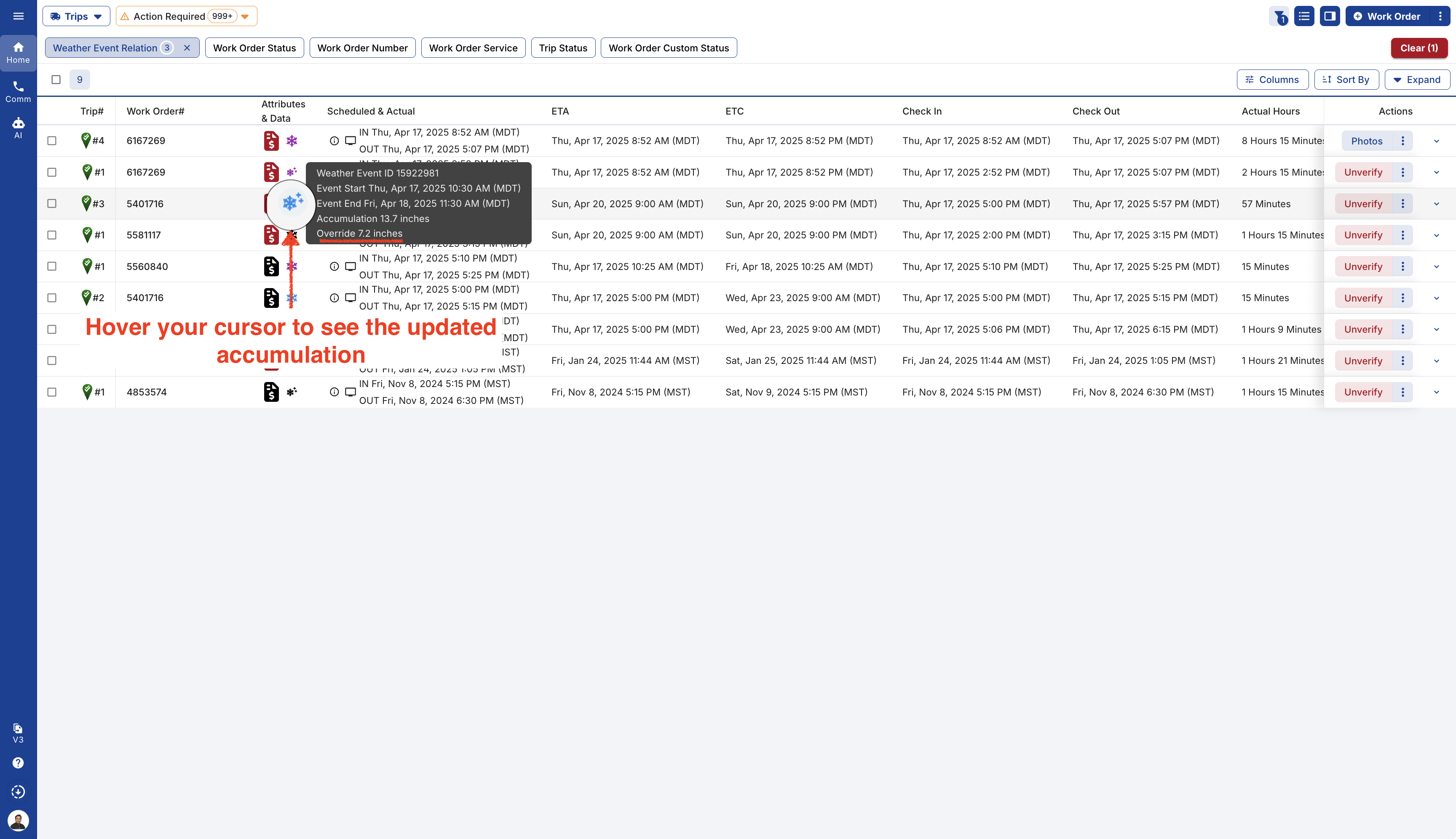The height and width of the screenshot is (839, 1456).
Task: Open the Action Required dropdown
Action: [186, 16]
